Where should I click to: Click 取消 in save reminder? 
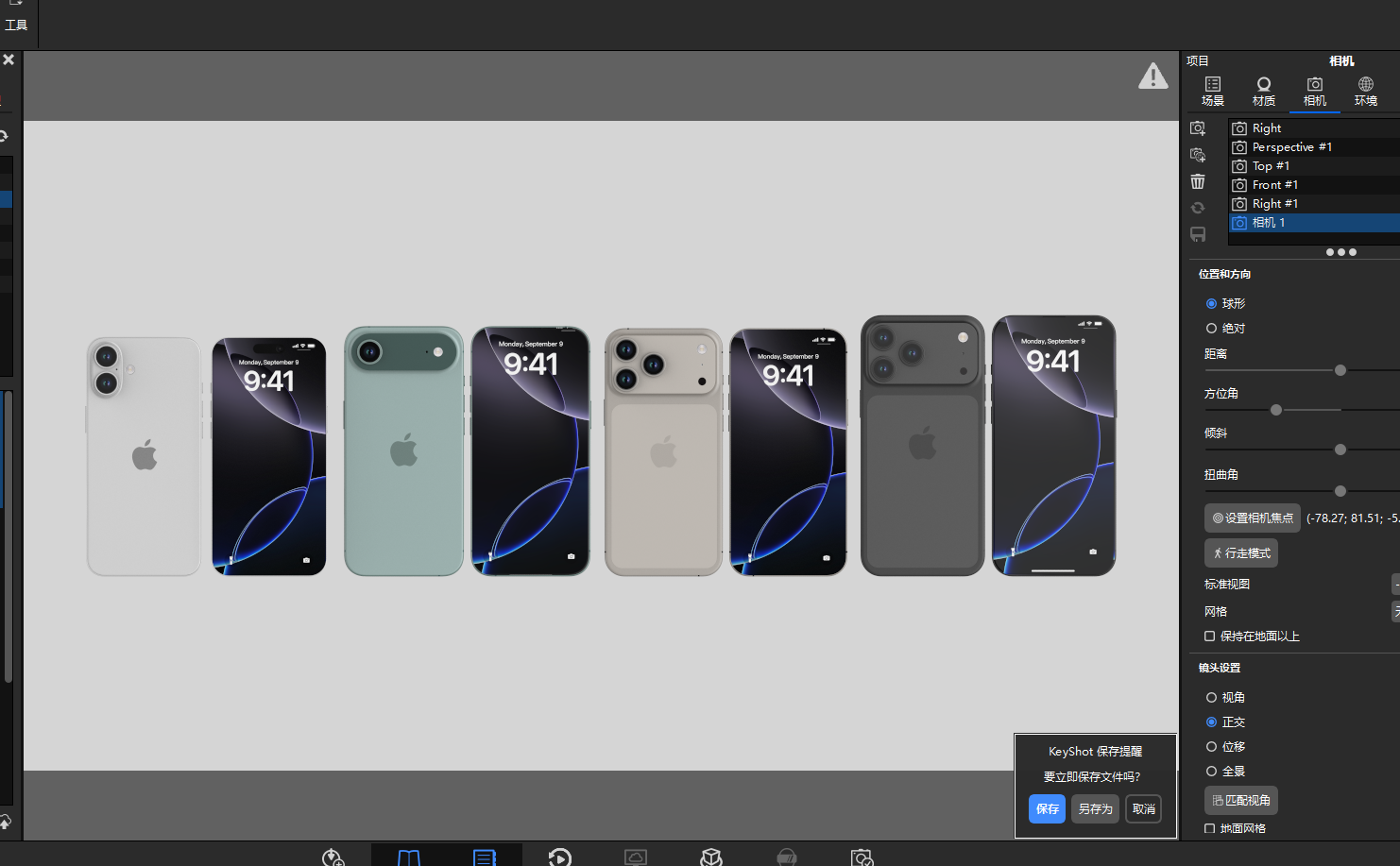coord(1143,809)
